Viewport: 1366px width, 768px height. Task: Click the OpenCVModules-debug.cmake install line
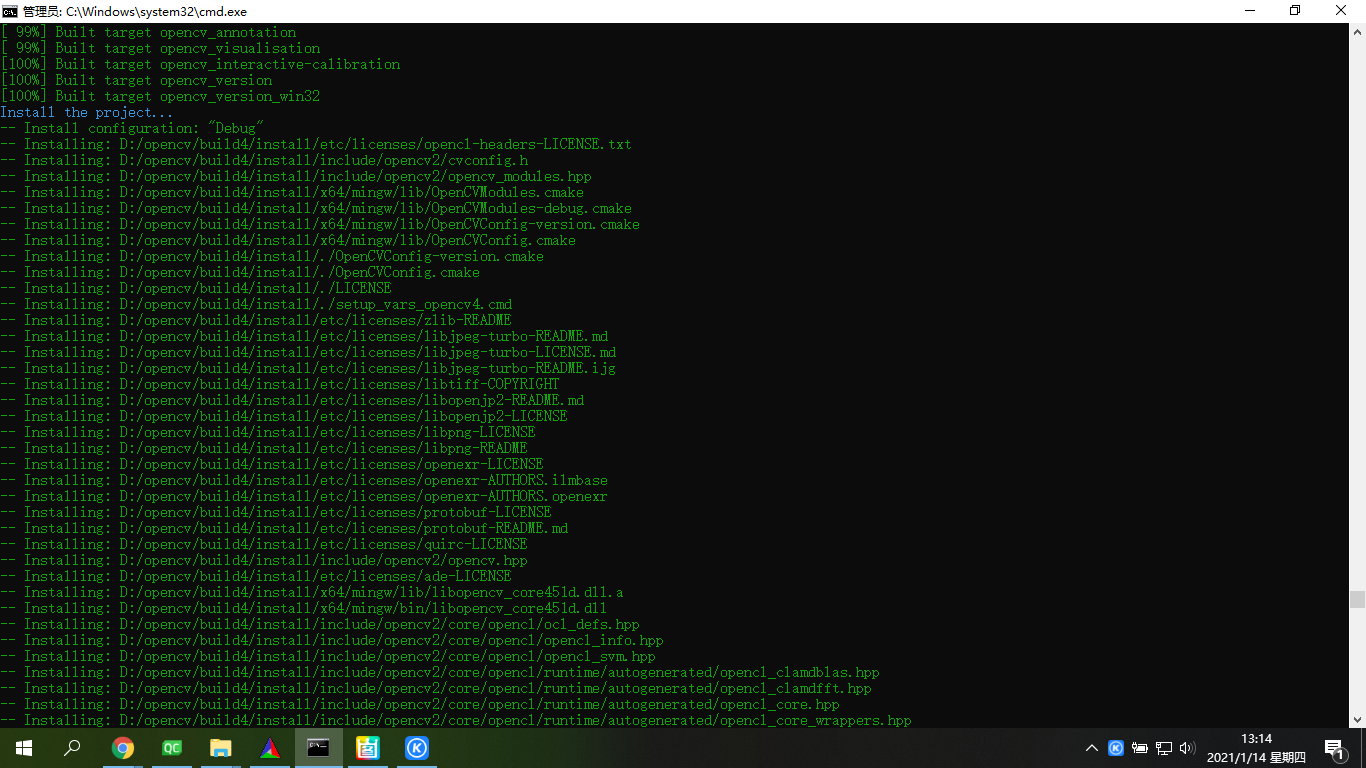point(316,208)
